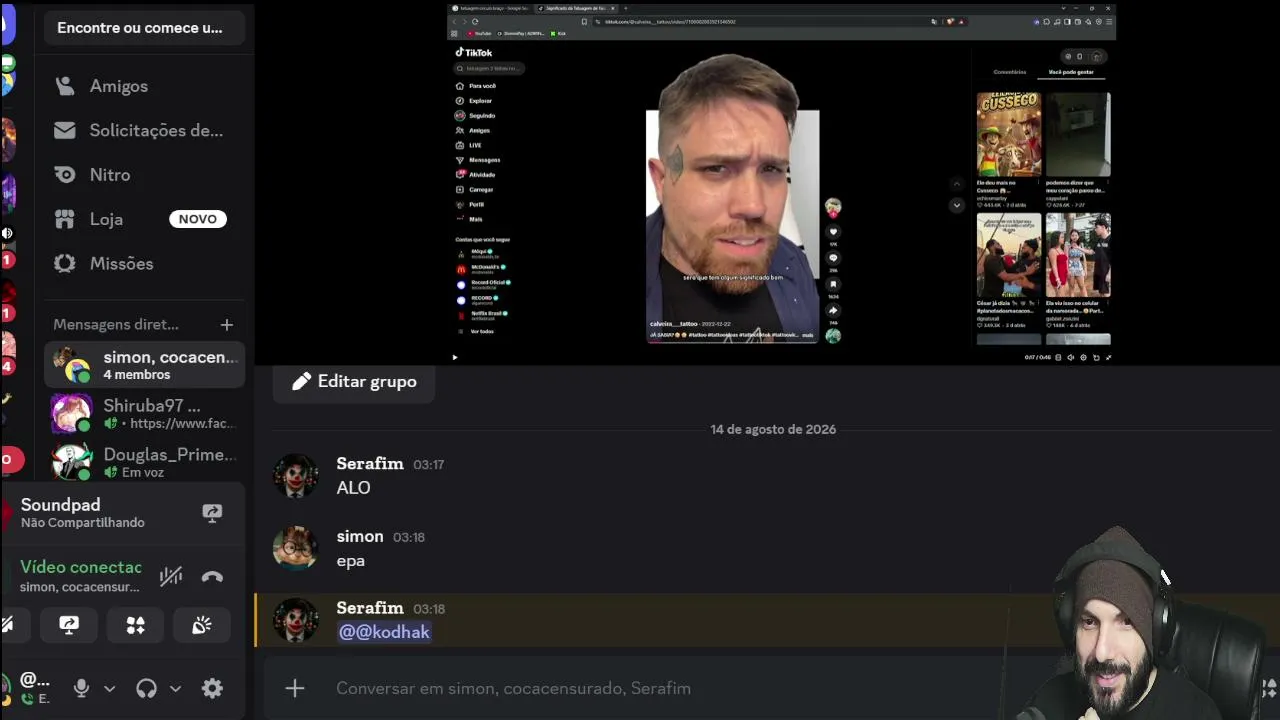1280x720 pixels.
Task: Toggle headphones deafen
Action: tap(146, 688)
